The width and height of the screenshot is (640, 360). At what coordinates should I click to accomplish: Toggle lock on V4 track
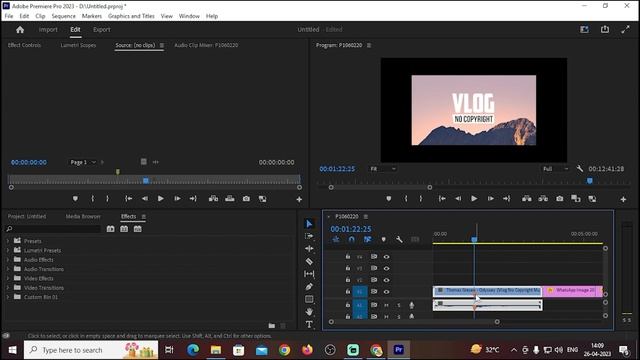tap(348, 256)
